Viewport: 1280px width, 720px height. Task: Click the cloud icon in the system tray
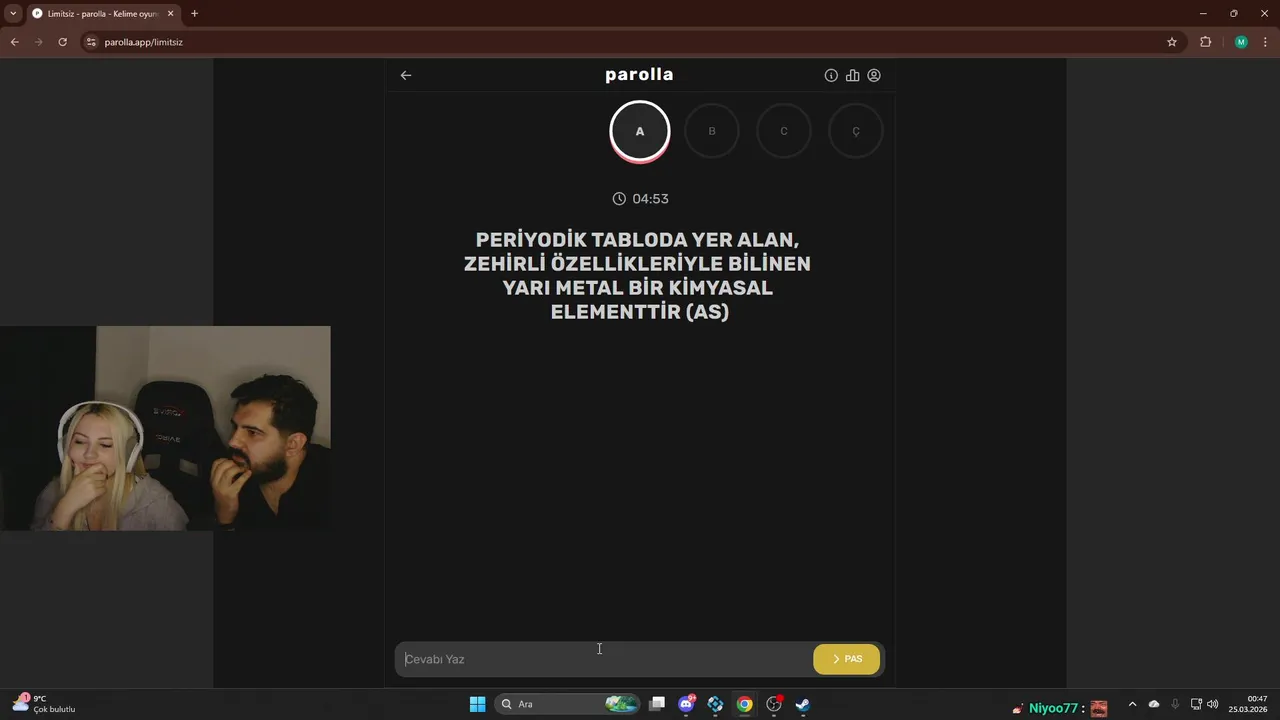pyautogui.click(x=1154, y=704)
